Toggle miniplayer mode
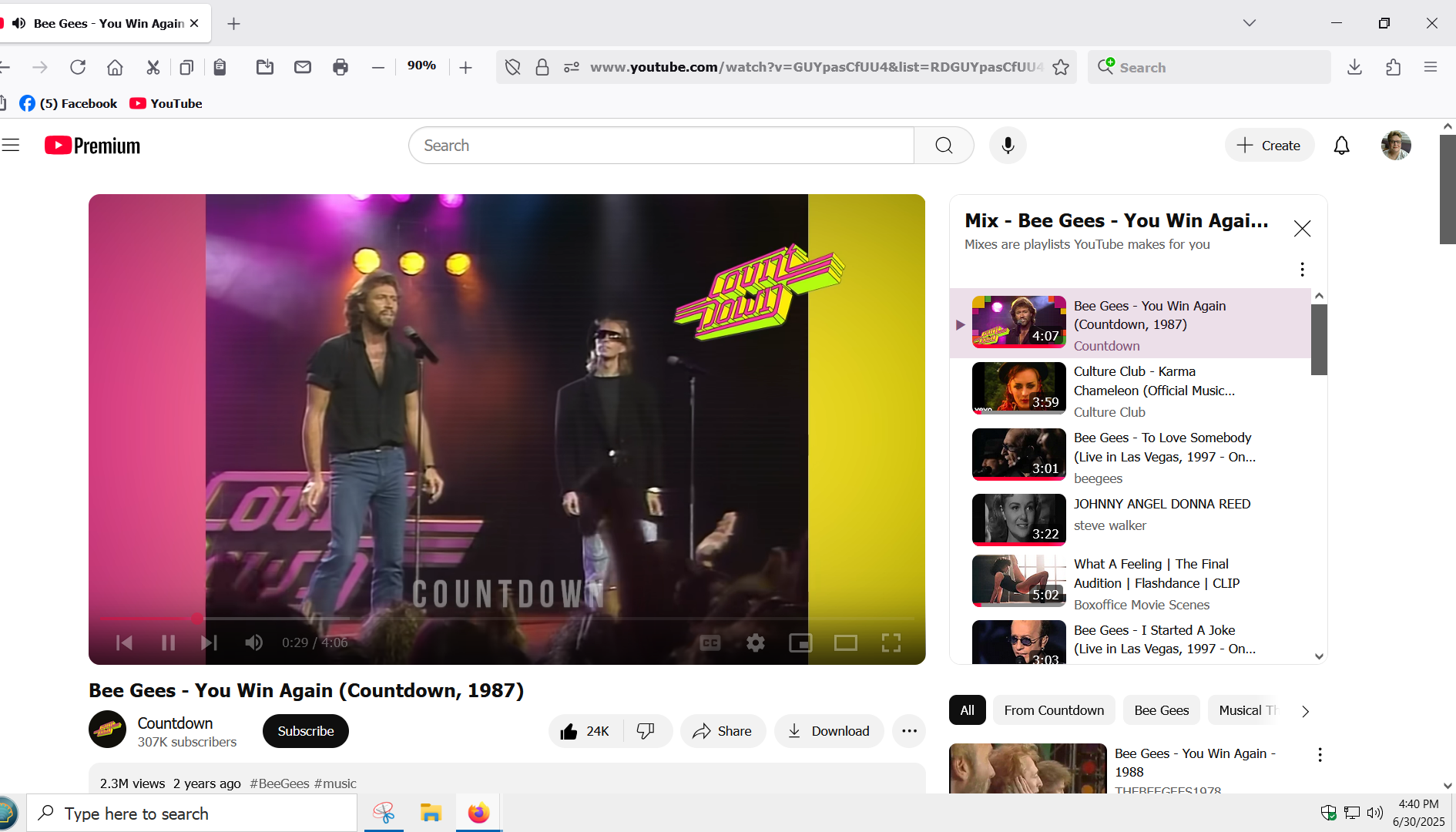1456x832 pixels. (800, 642)
